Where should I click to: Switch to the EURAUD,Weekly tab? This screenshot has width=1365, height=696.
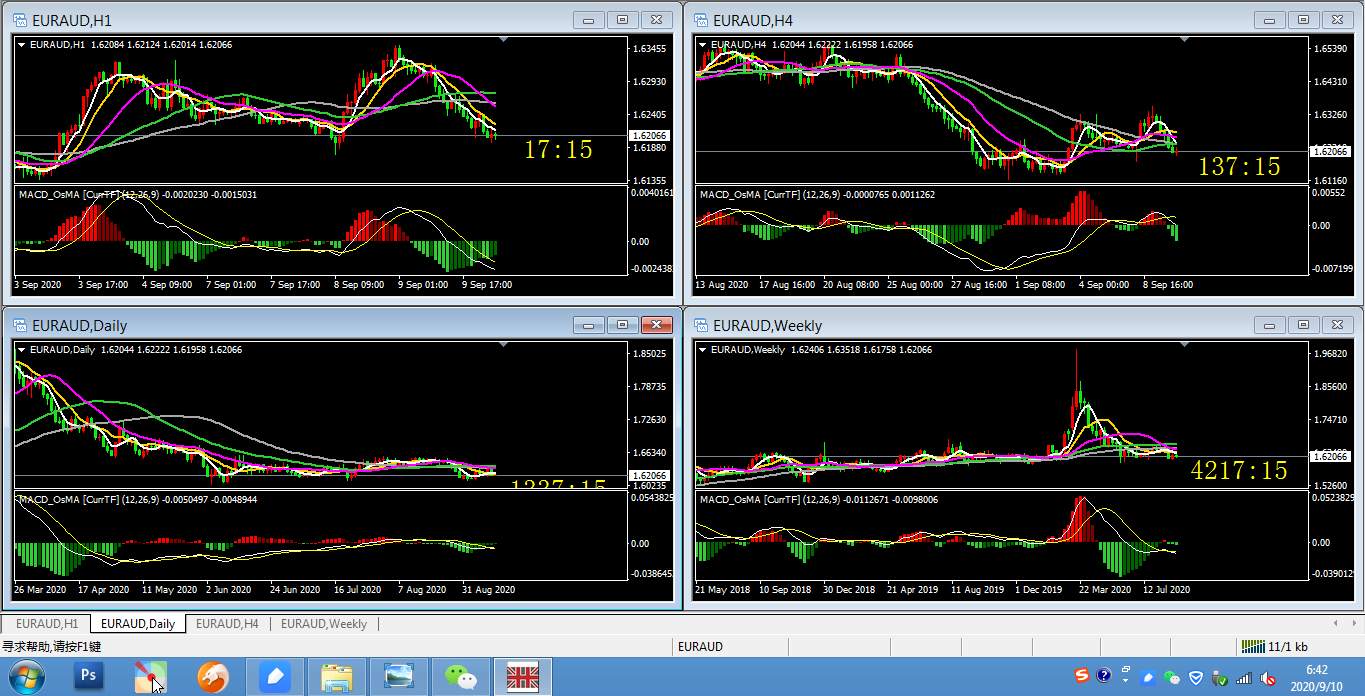click(x=324, y=623)
